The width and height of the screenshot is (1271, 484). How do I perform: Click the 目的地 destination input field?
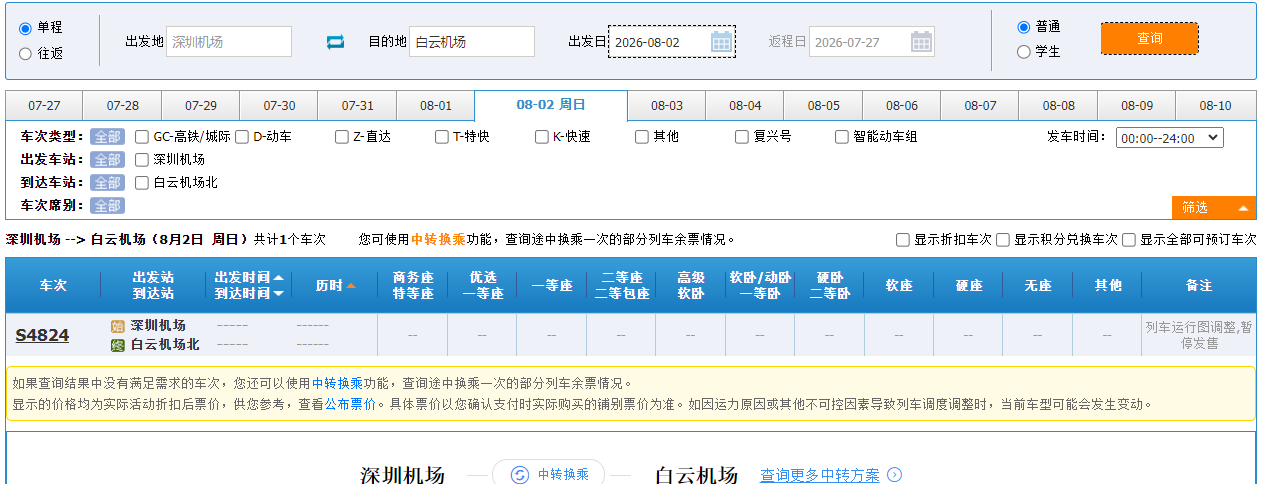472,42
